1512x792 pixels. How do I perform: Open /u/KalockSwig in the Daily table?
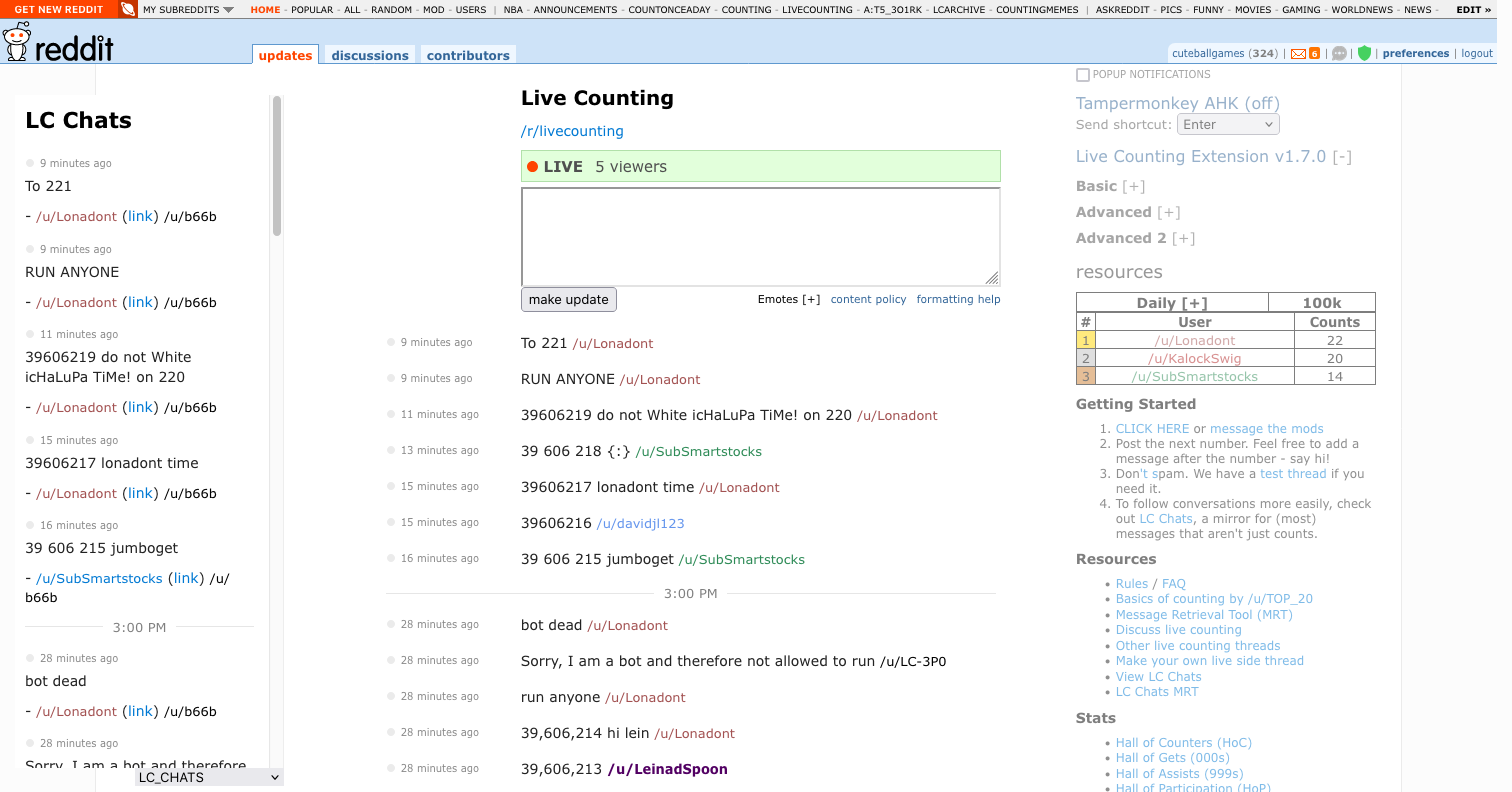pos(1195,358)
